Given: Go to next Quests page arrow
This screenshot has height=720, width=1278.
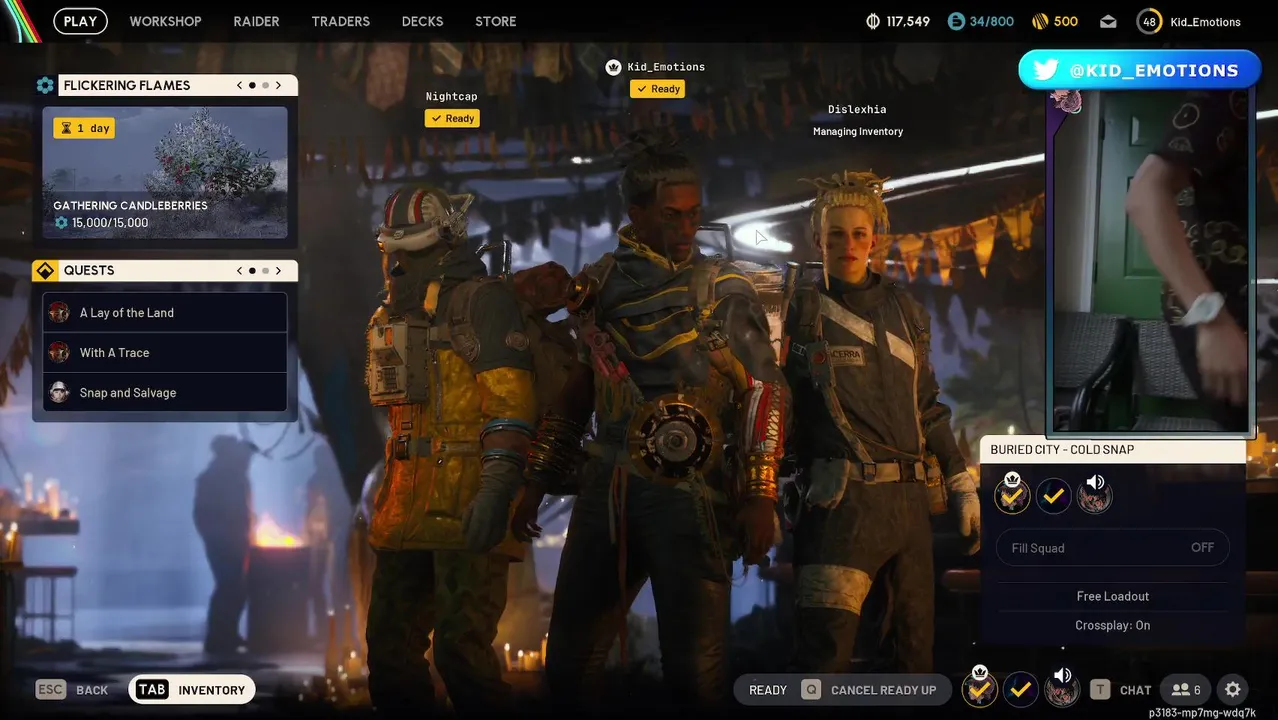Looking at the screenshot, I should [x=279, y=271].
